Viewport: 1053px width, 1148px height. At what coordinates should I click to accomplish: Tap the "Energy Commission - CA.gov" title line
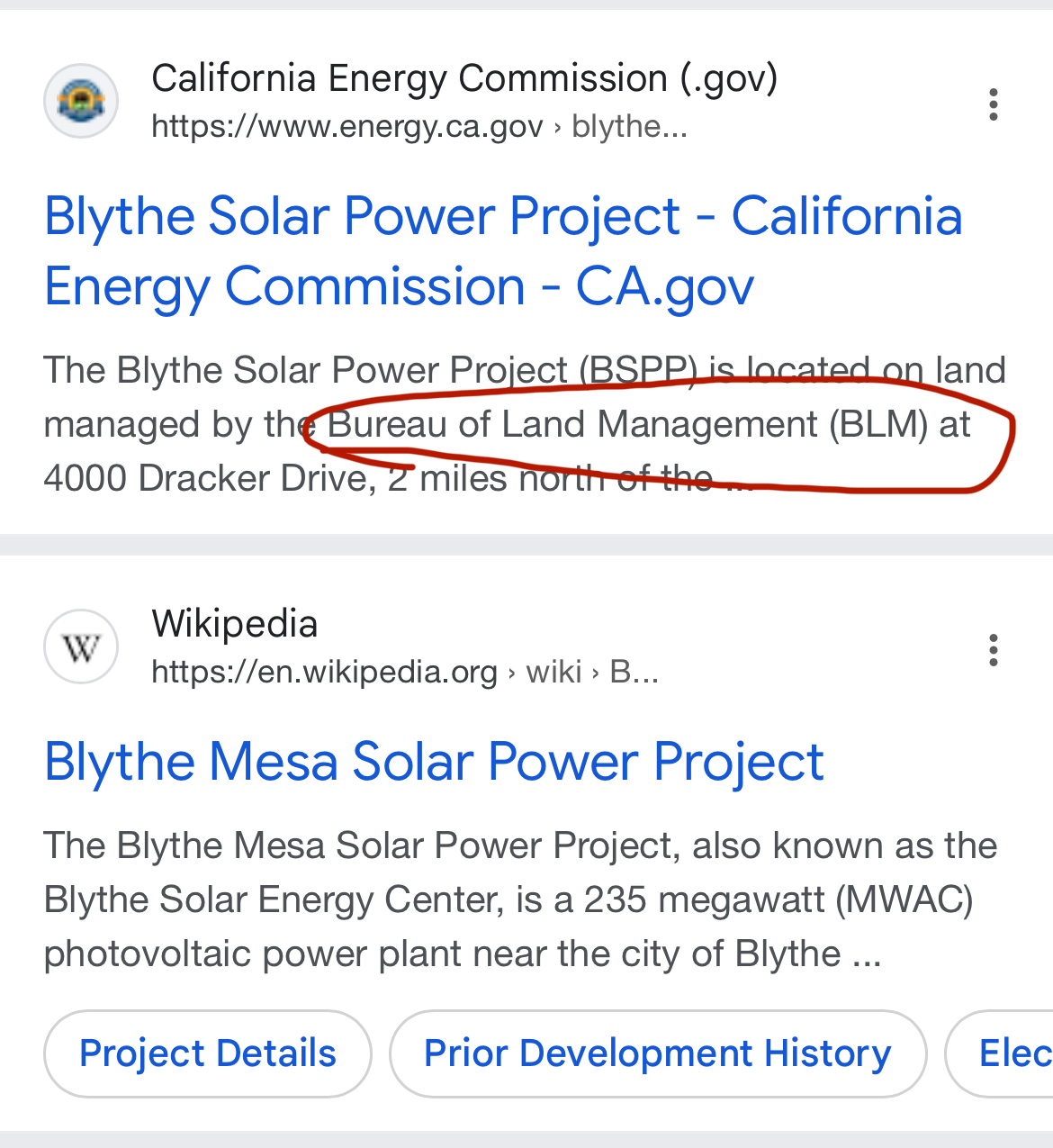pos(399,287)
